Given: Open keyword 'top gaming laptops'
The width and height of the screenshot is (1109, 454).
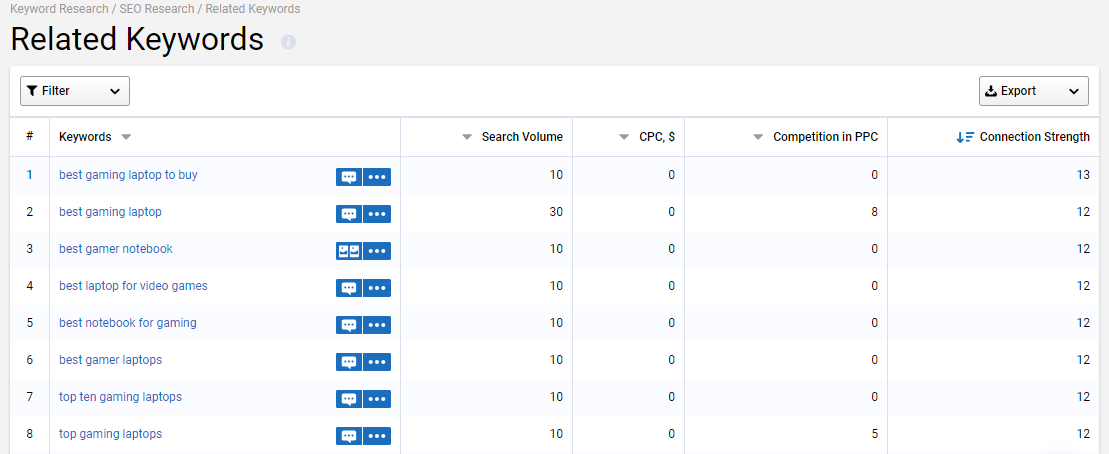Looking at the screenshot, I should (110, 433).
